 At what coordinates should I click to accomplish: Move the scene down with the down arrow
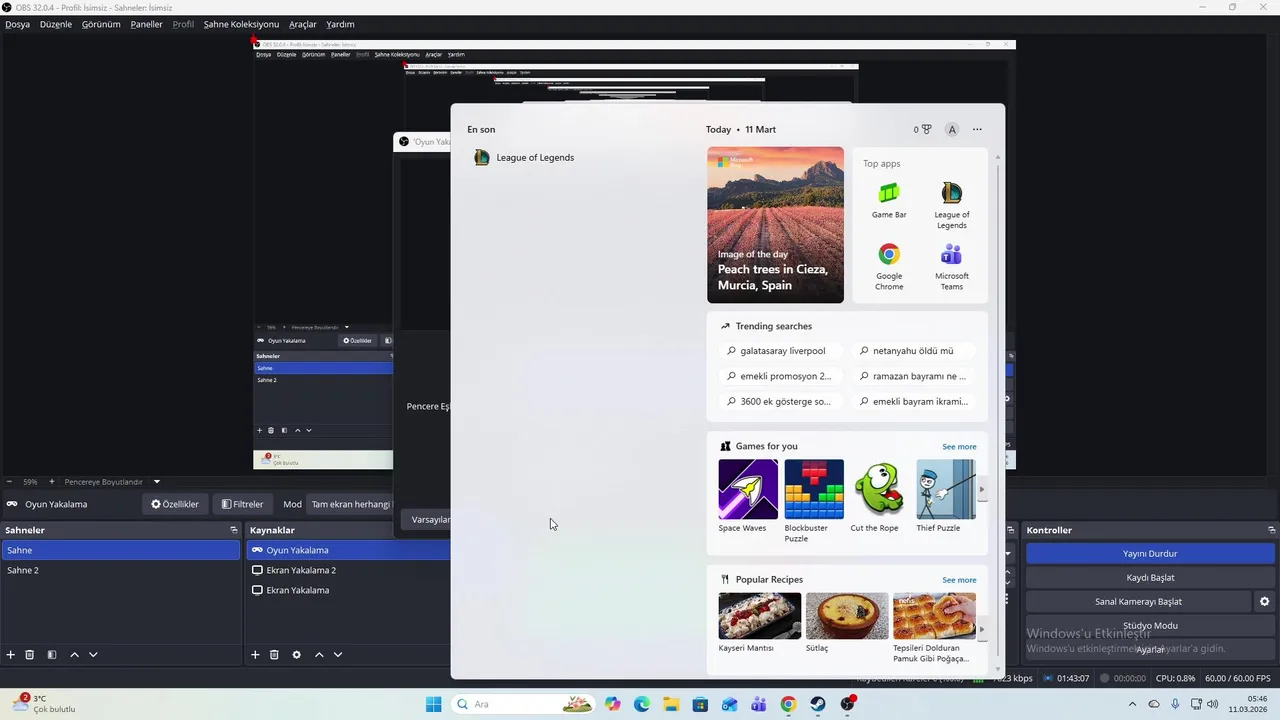(93, 655)
